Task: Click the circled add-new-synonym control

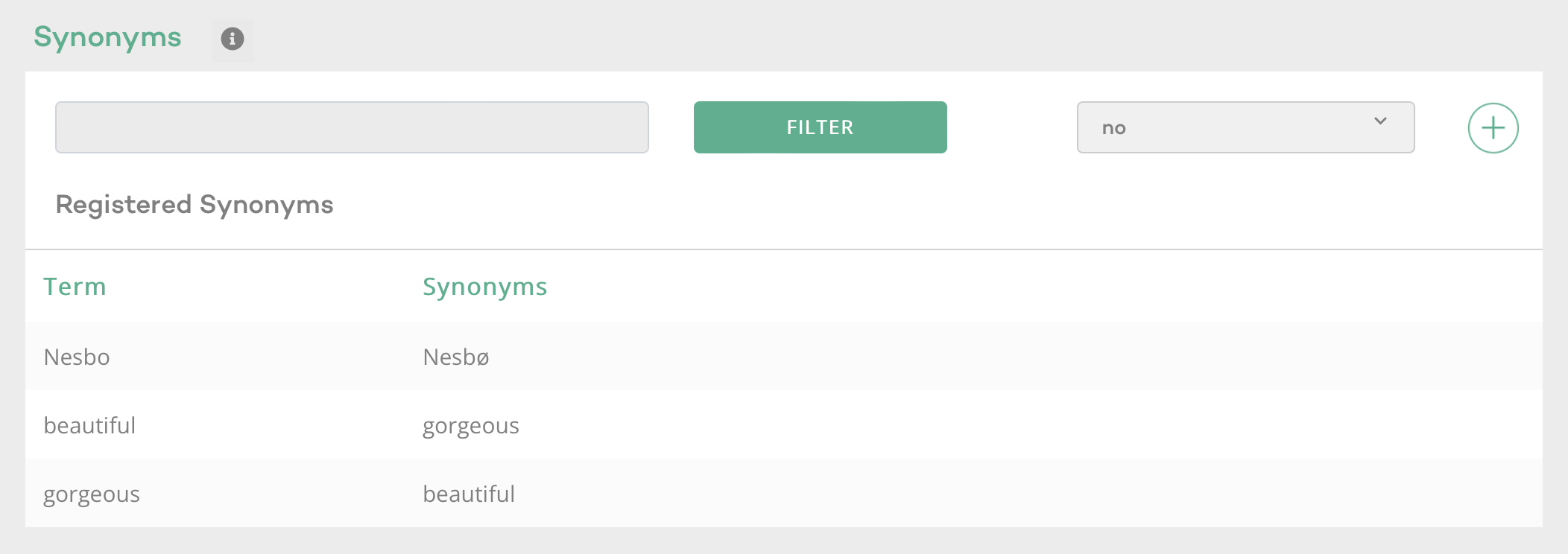Action: click(1492, 127)
